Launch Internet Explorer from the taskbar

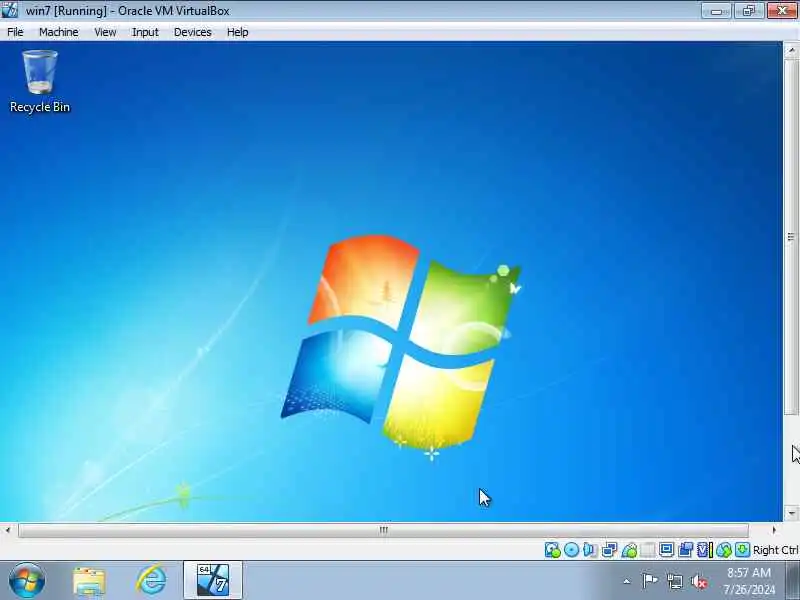(152, 580)
